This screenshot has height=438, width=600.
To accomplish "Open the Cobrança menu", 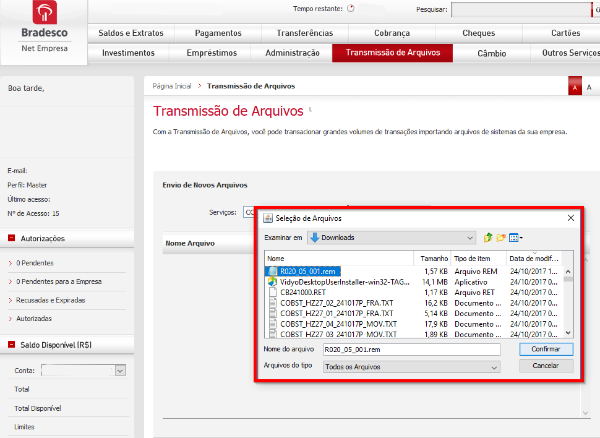I will point(392,33).
